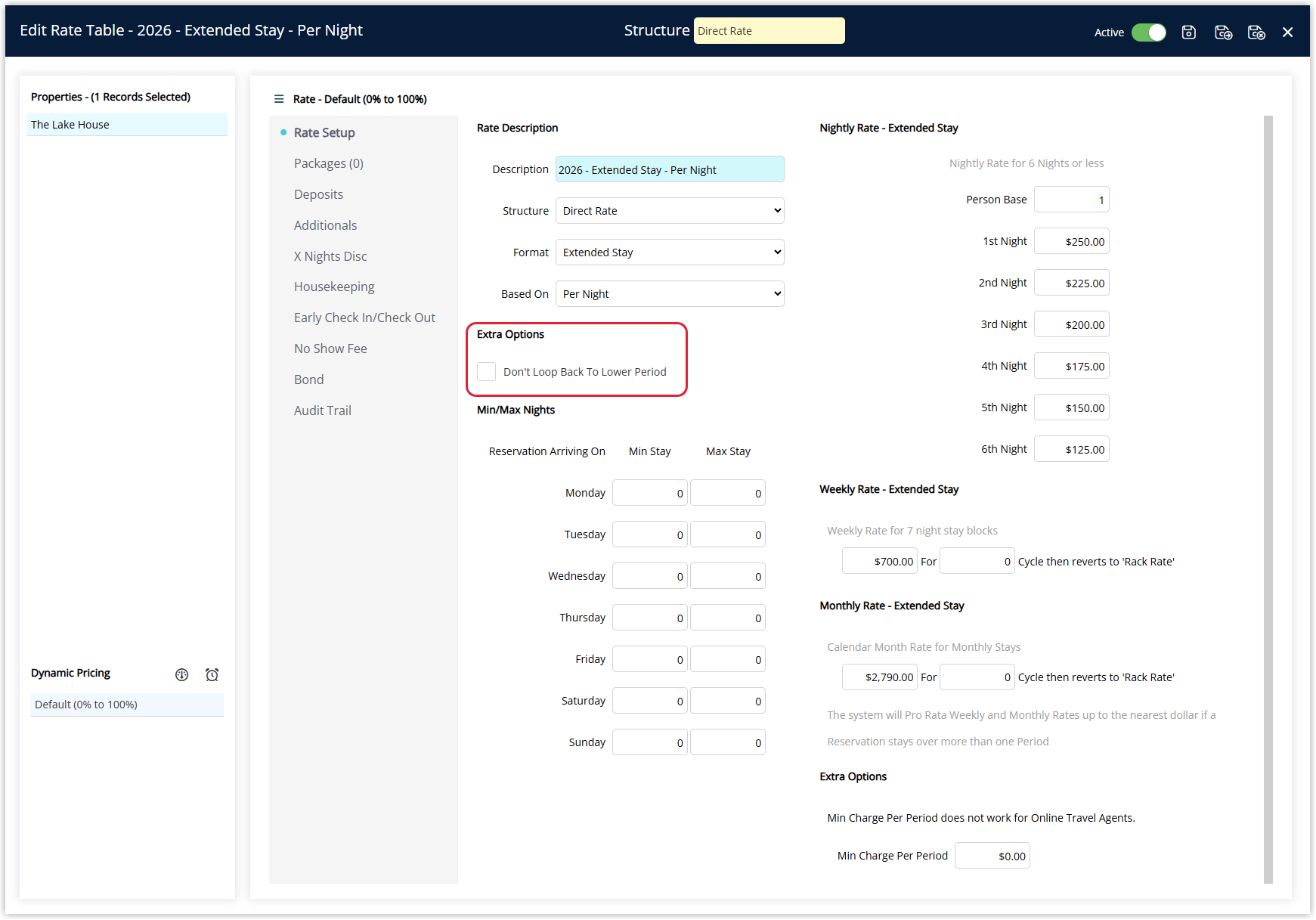
Task: View the Audit Trail section
Action: point(323,410)
